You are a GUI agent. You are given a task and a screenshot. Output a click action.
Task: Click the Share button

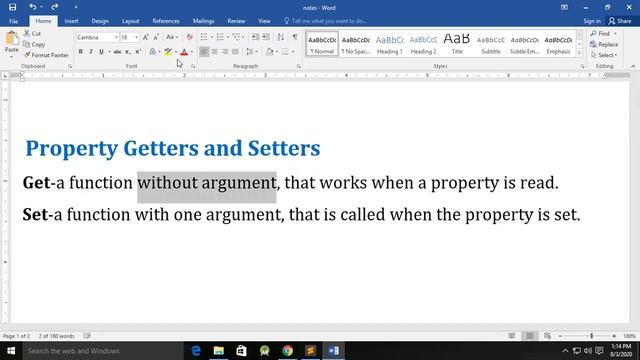point(620,21)
